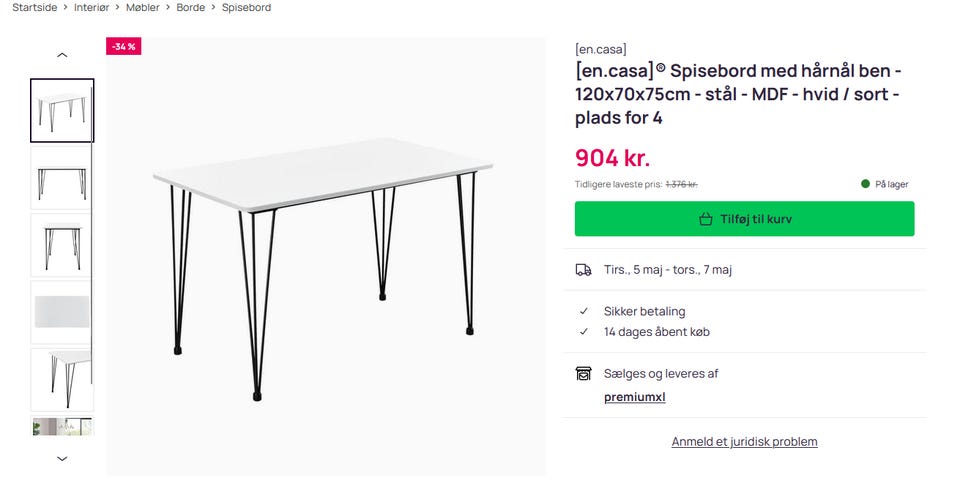Click the 14 dages åbent køb checkmark

584,332
